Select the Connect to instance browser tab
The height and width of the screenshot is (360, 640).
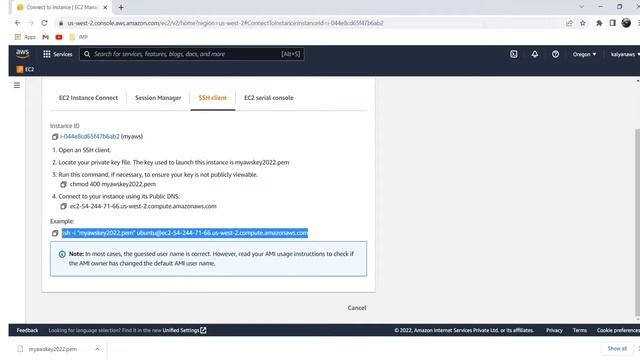(x=61, y=7)
